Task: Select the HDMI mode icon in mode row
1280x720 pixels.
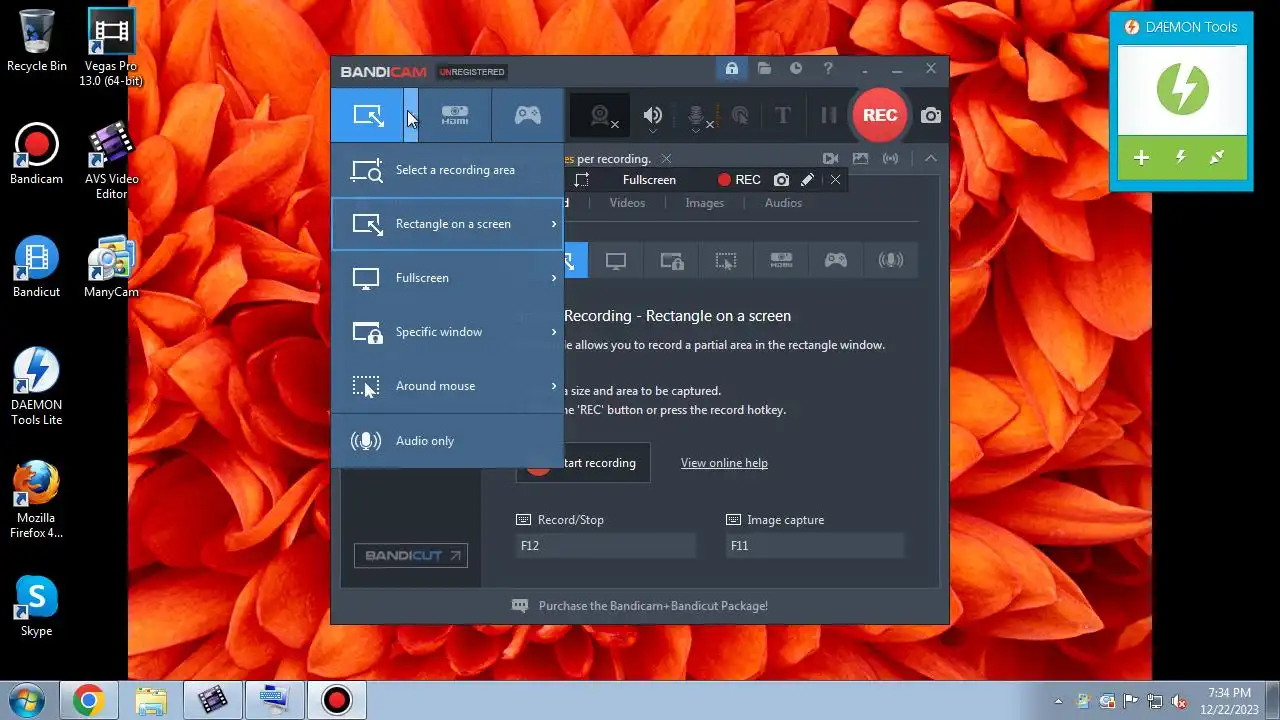Action: pyautogui.click(x=781, y=261)
